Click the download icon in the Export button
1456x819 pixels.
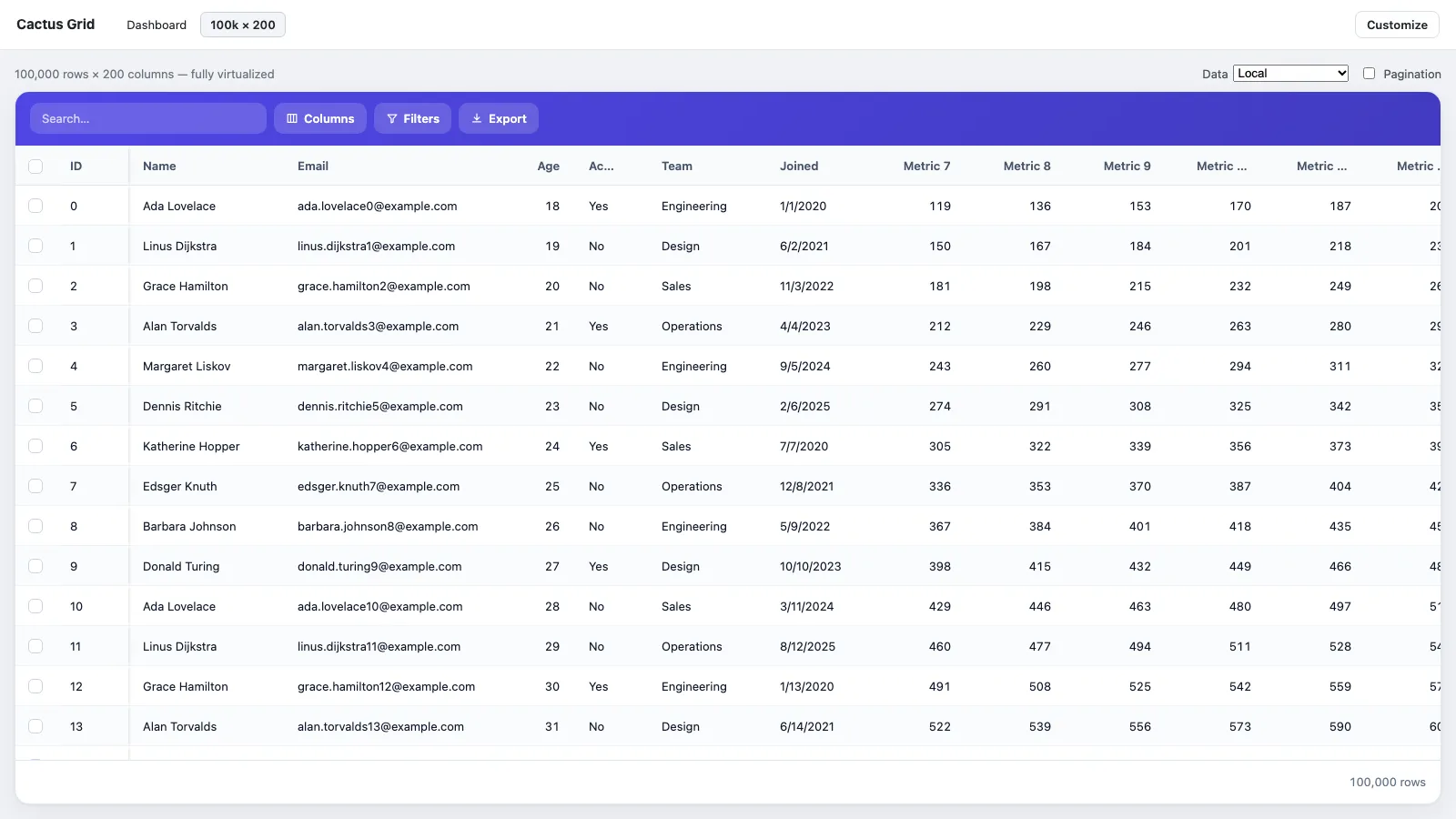477,118
